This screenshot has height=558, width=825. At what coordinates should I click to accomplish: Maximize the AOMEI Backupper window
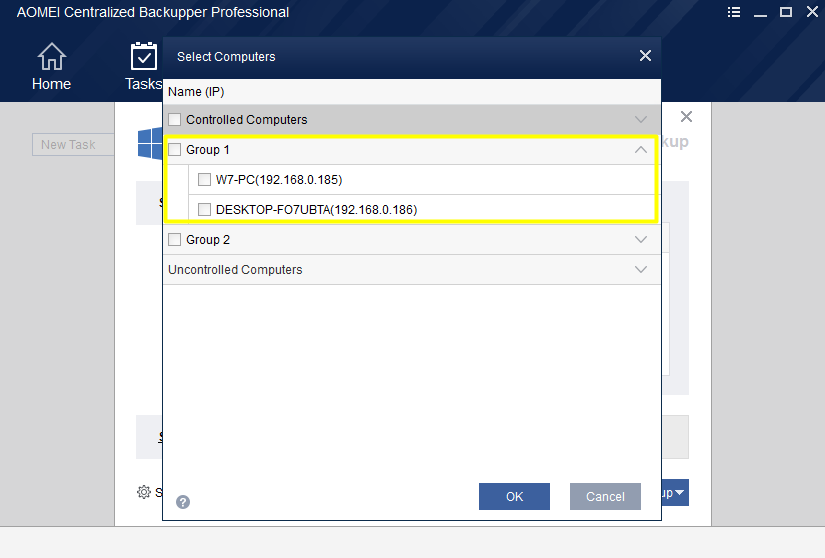click(786, 12)
